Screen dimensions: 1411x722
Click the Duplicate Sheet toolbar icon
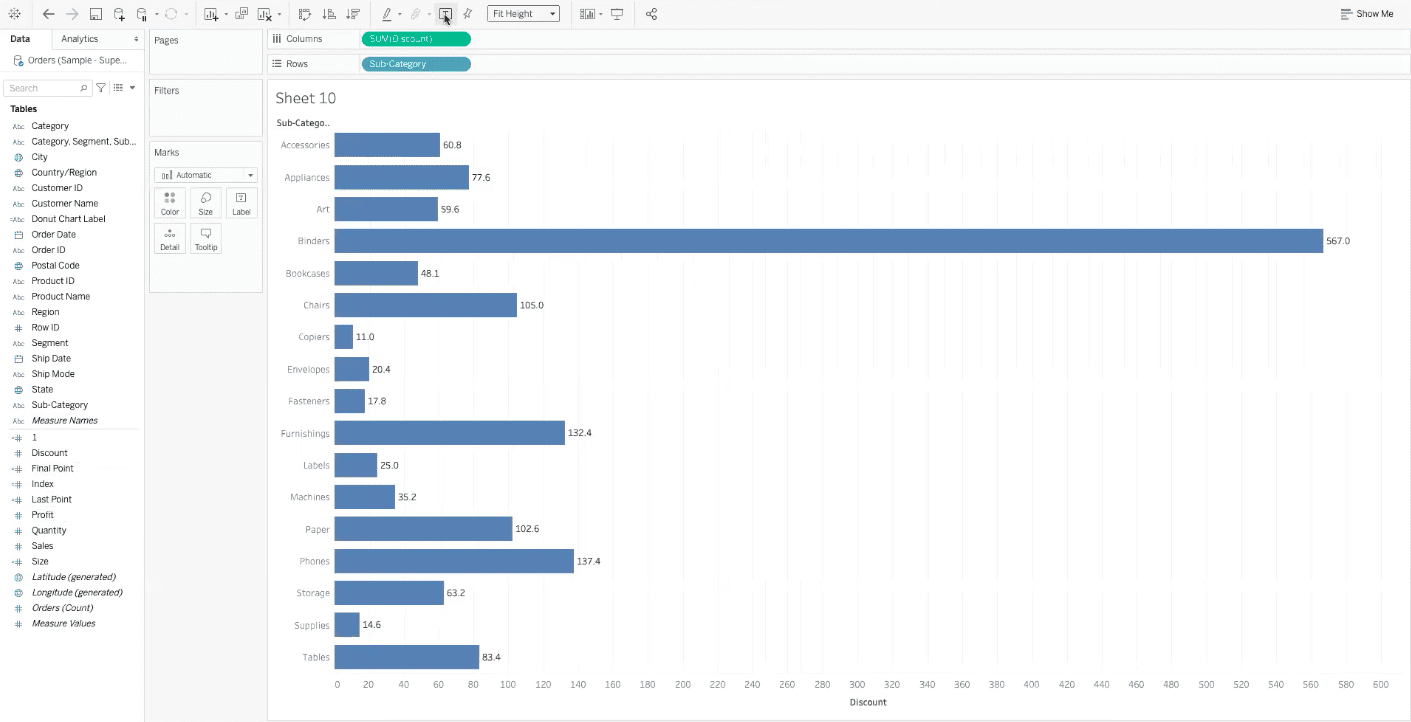coord(240,14)
